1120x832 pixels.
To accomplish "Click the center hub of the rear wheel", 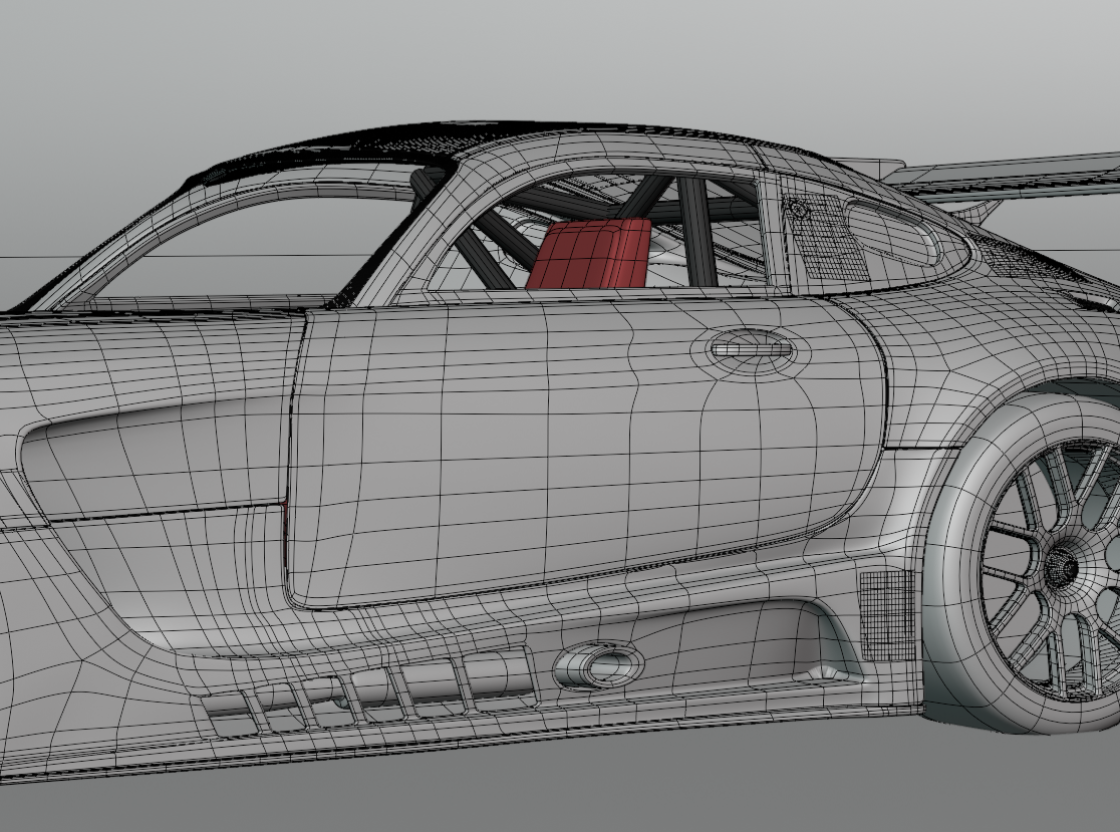I will [1060, 568].
